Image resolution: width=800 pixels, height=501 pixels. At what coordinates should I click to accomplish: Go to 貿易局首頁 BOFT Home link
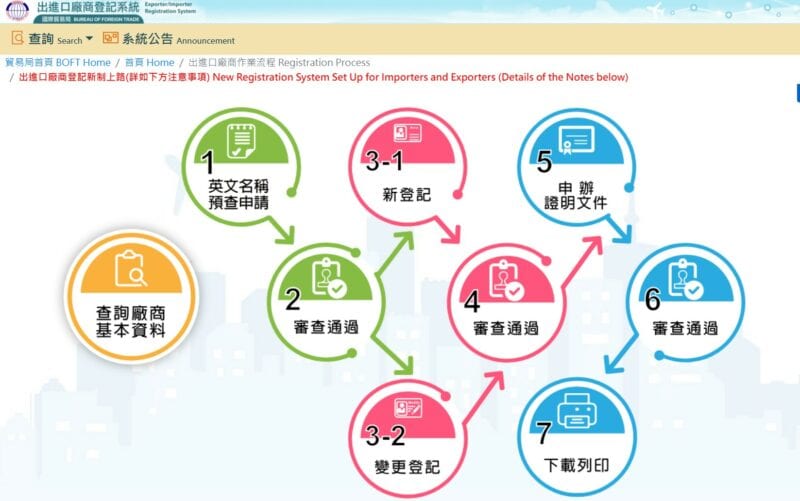(x=58, y=62)
